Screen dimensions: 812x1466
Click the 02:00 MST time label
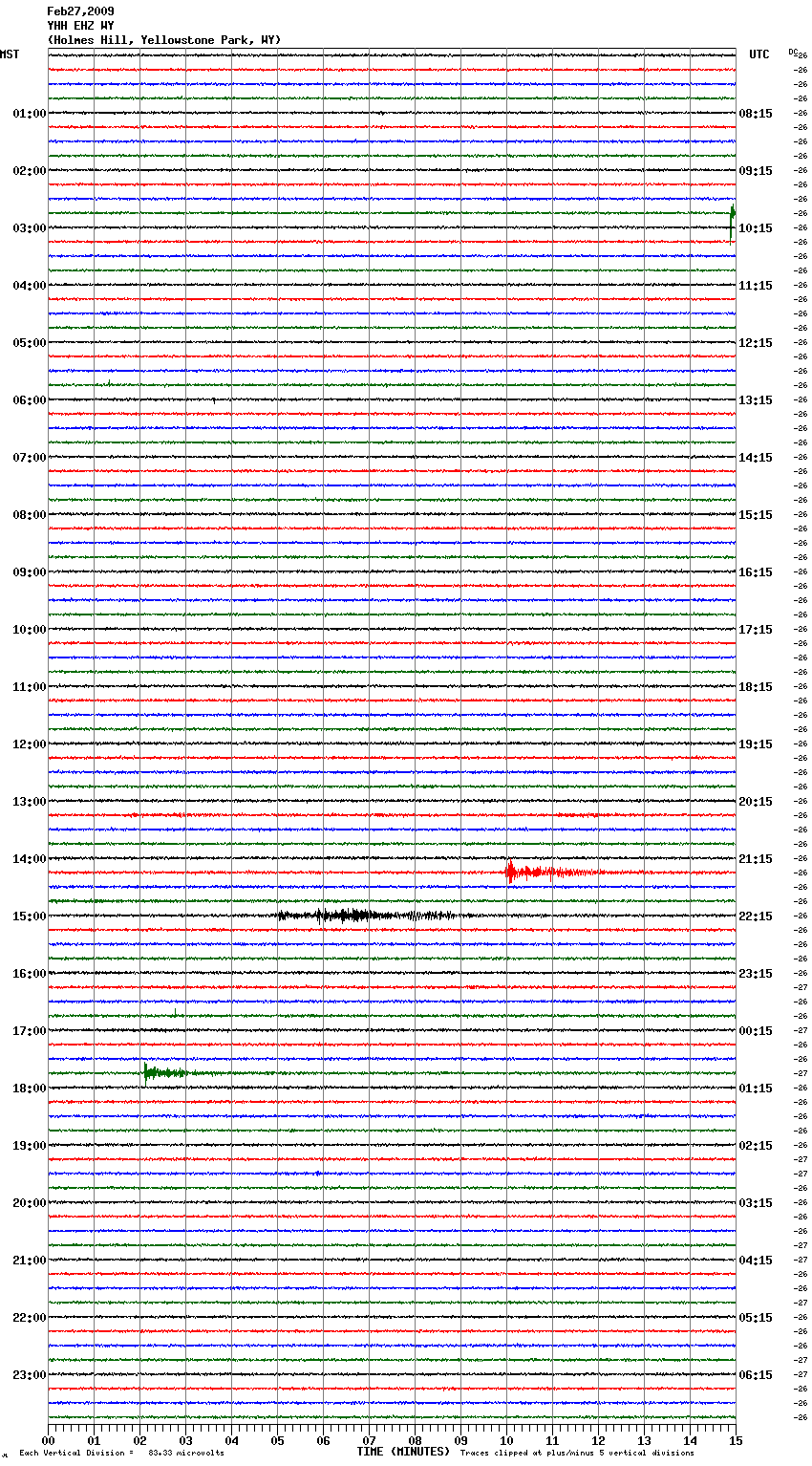pos(30,171)
